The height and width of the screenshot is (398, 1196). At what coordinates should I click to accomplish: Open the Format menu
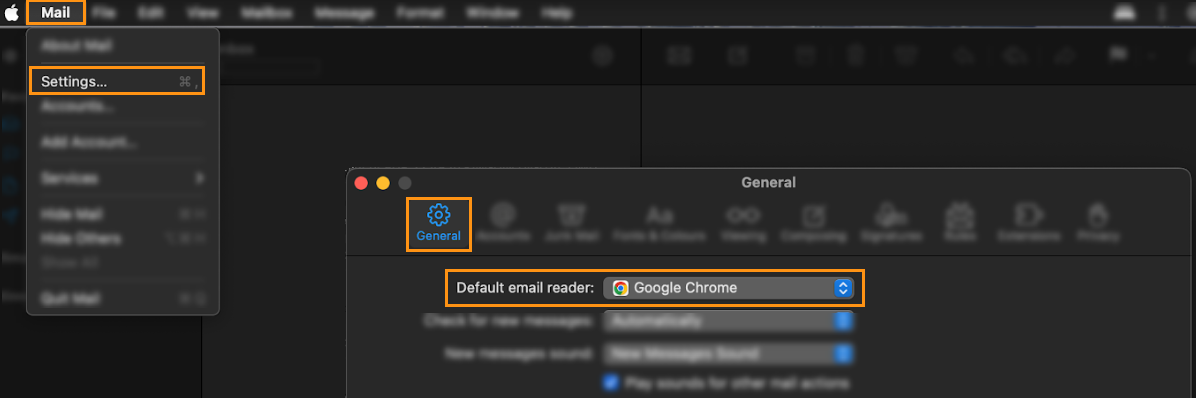click(x=420, y=13)
